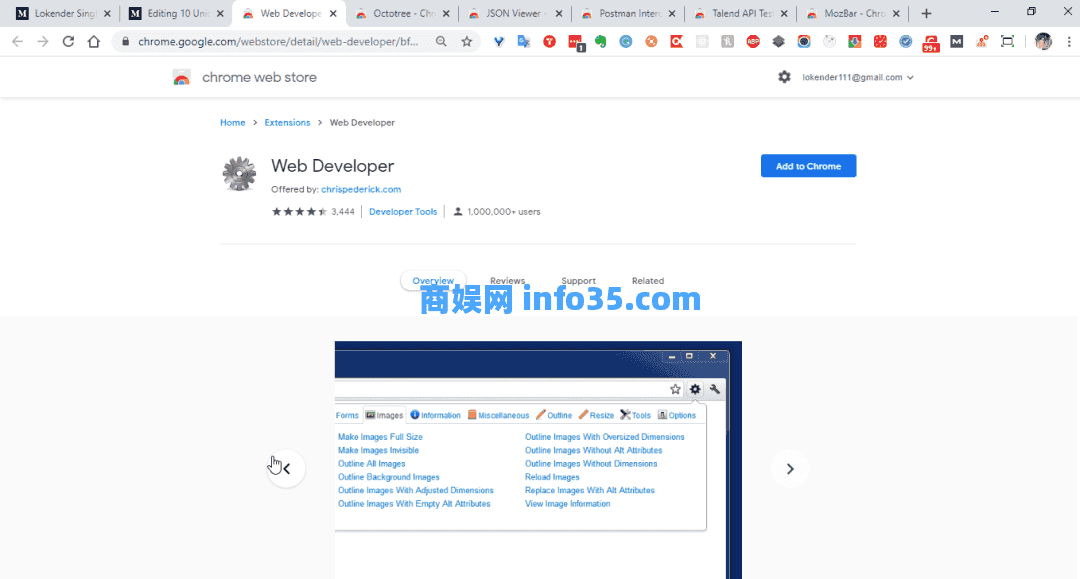Switch to the Octotree browser tab
Viewport: 1080px width, 579px height.
pyautogui.click(x=403, y=13)
